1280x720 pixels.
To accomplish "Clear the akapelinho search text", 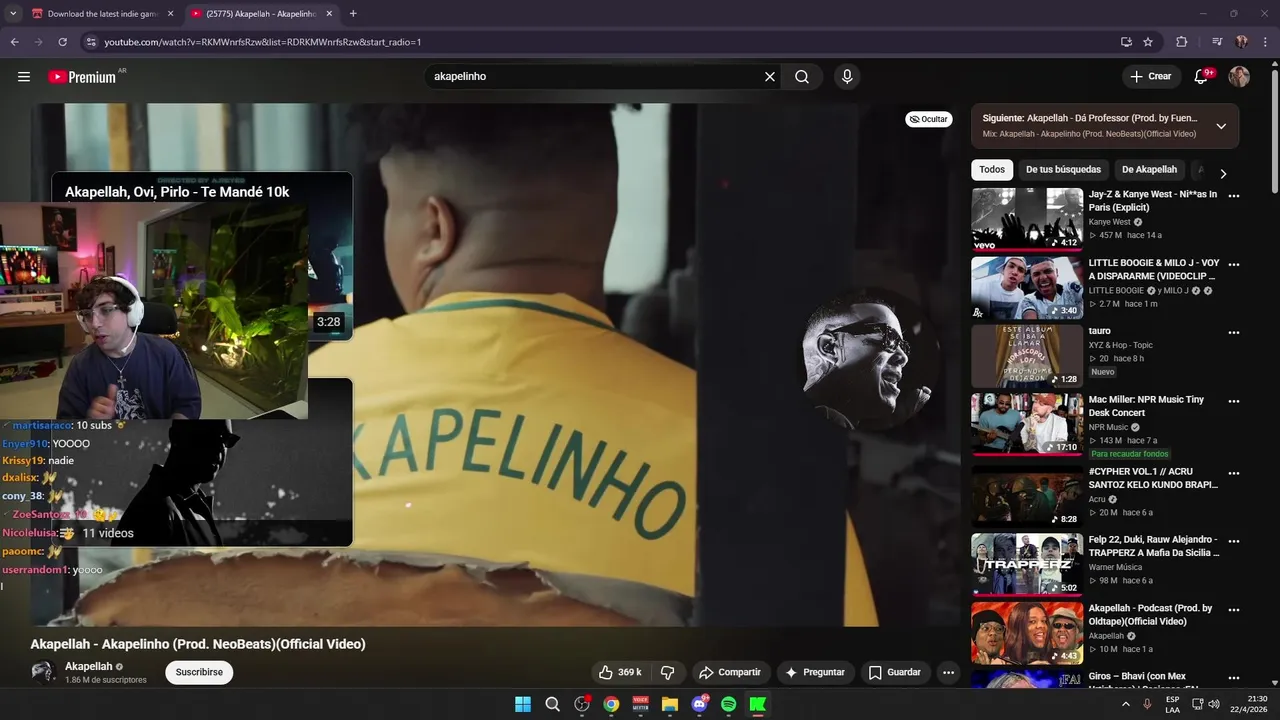I will click(770, 76).
